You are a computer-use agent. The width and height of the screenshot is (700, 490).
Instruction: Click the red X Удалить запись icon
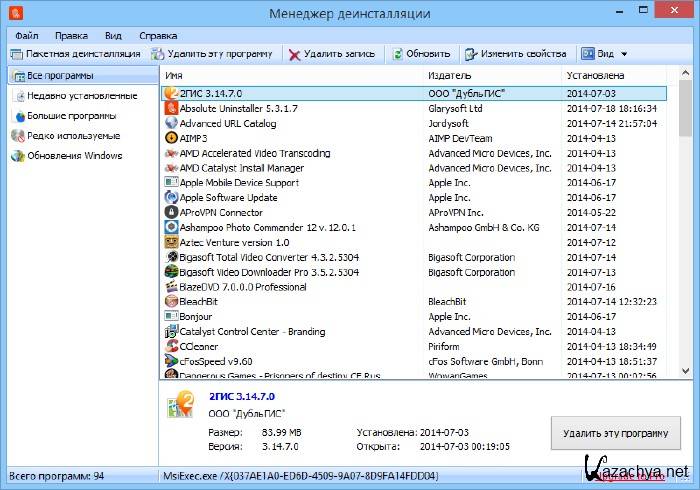pyautogui.click(x=295, y=54)
